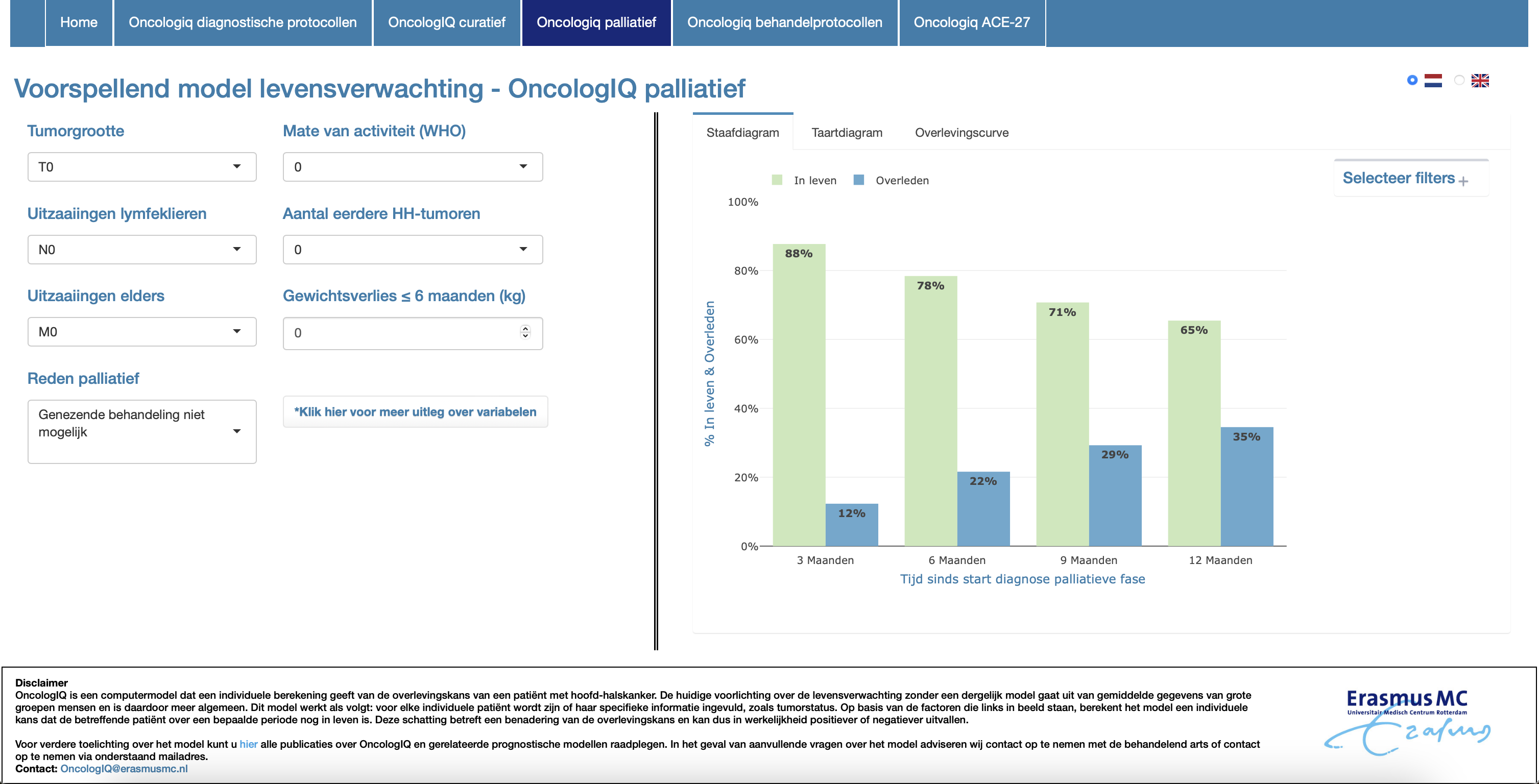This screenshot has height=784, width=1539.
Task: Click the 12% Overleden bar at 3 Maanden
Action: tap(851, 525)
